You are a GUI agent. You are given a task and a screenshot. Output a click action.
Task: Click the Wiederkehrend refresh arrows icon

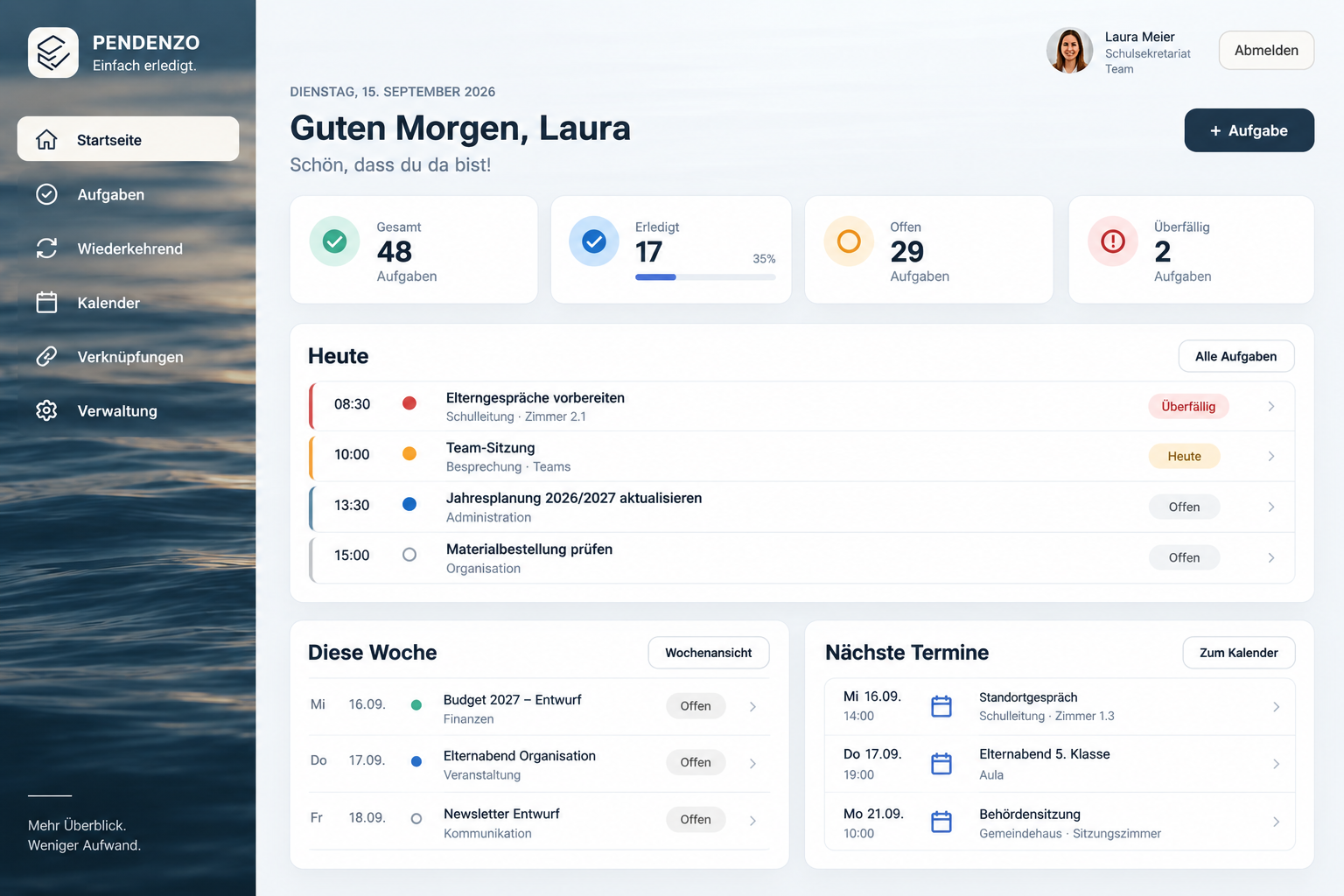tap(46, 248)
